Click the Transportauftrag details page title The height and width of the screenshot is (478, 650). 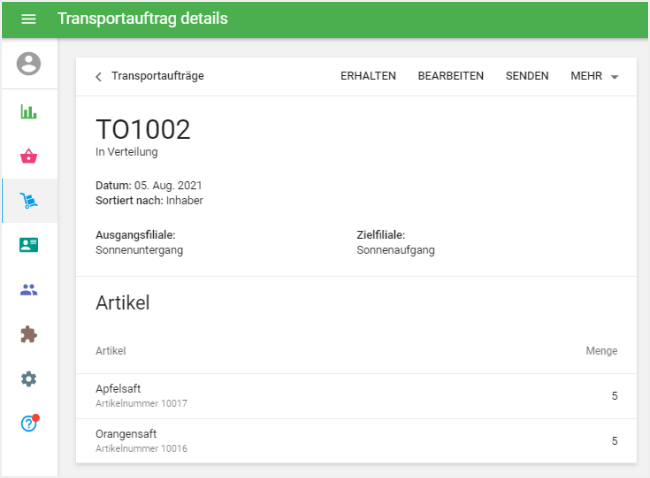[143, 19]
